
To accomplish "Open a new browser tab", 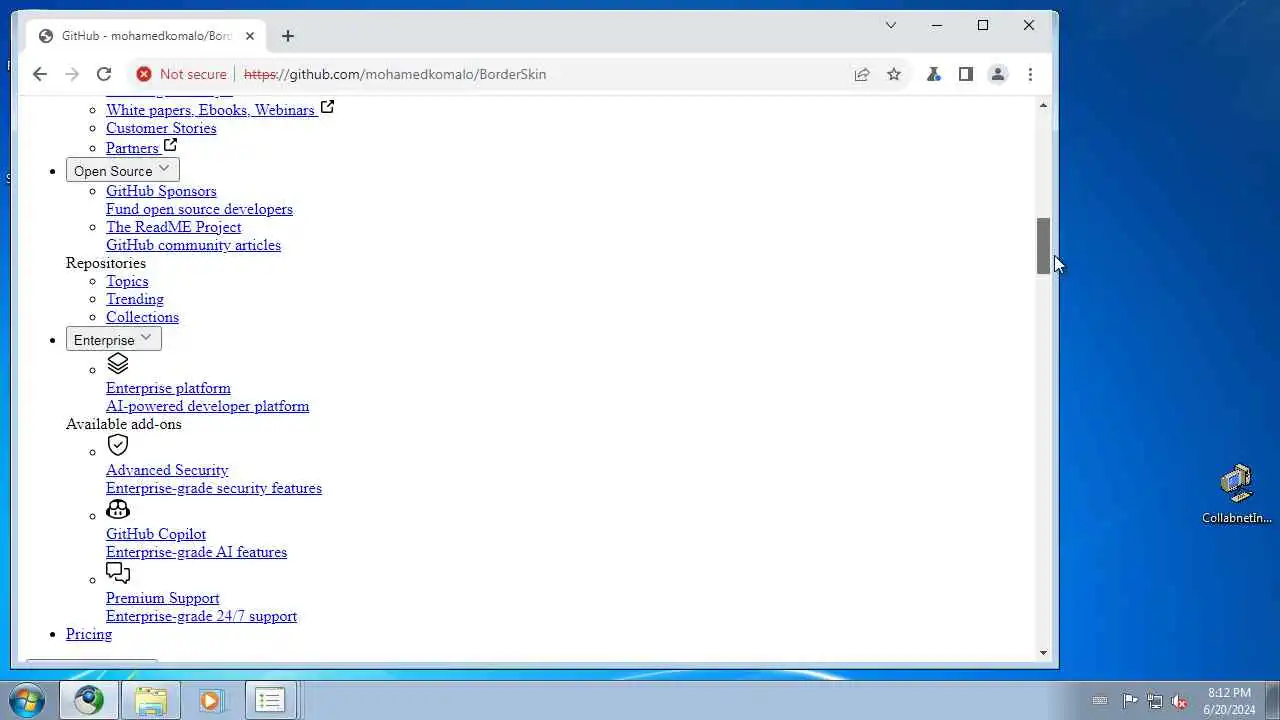I will pyautogui.click(x=288, y=36).
